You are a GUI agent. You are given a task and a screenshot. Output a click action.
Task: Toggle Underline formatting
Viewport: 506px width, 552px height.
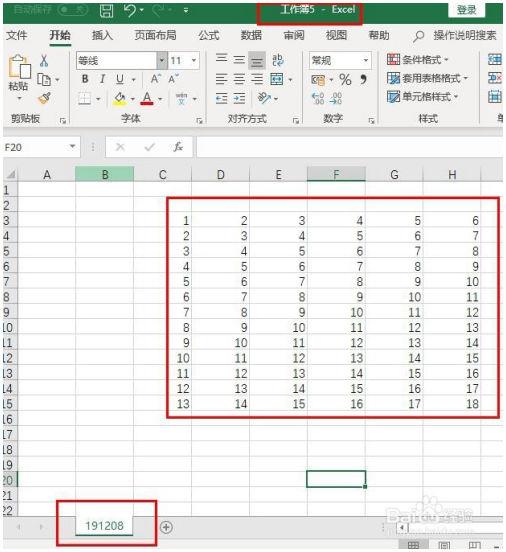tap(120, 79)
